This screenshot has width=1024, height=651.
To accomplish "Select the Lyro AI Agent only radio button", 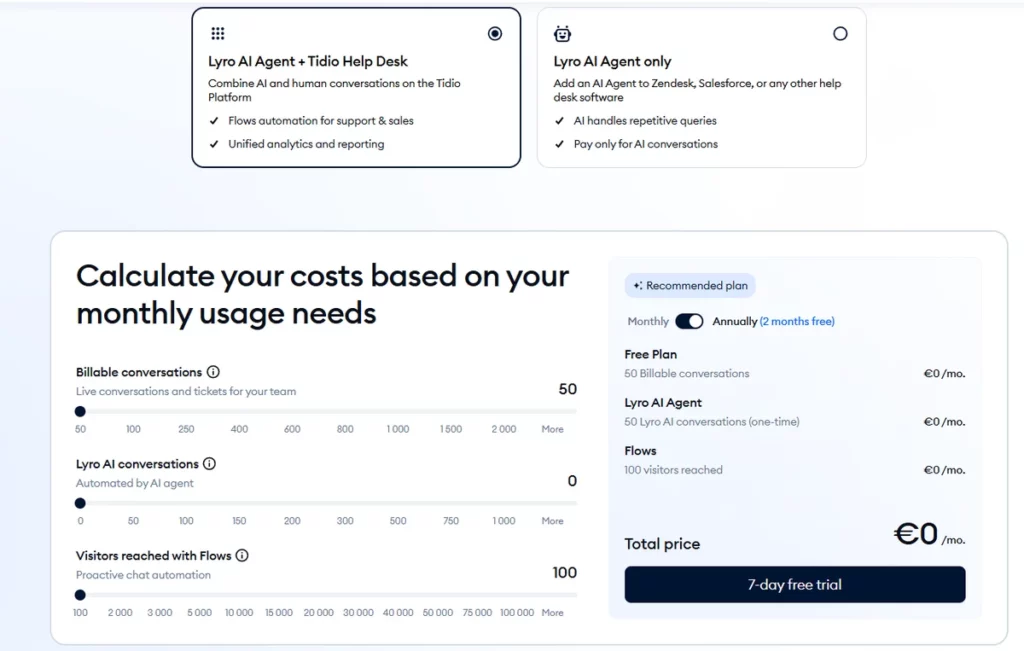I will point(840,33).
